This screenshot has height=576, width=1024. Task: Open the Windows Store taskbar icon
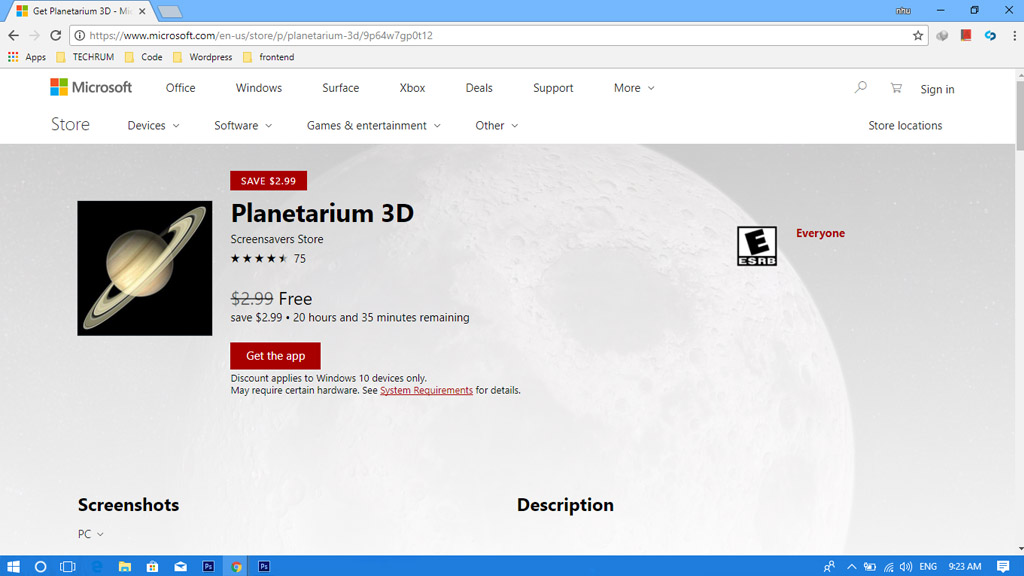click(x=152, y=566)
